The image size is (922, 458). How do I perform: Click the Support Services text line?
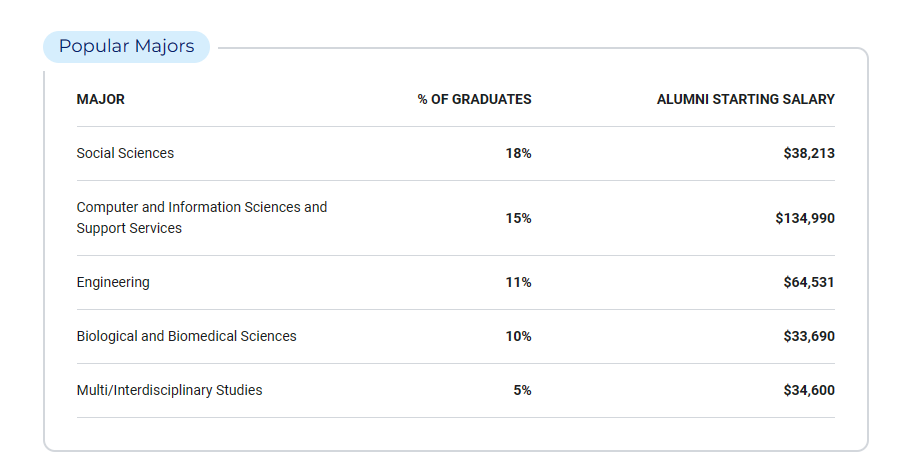tap(129, 228)
